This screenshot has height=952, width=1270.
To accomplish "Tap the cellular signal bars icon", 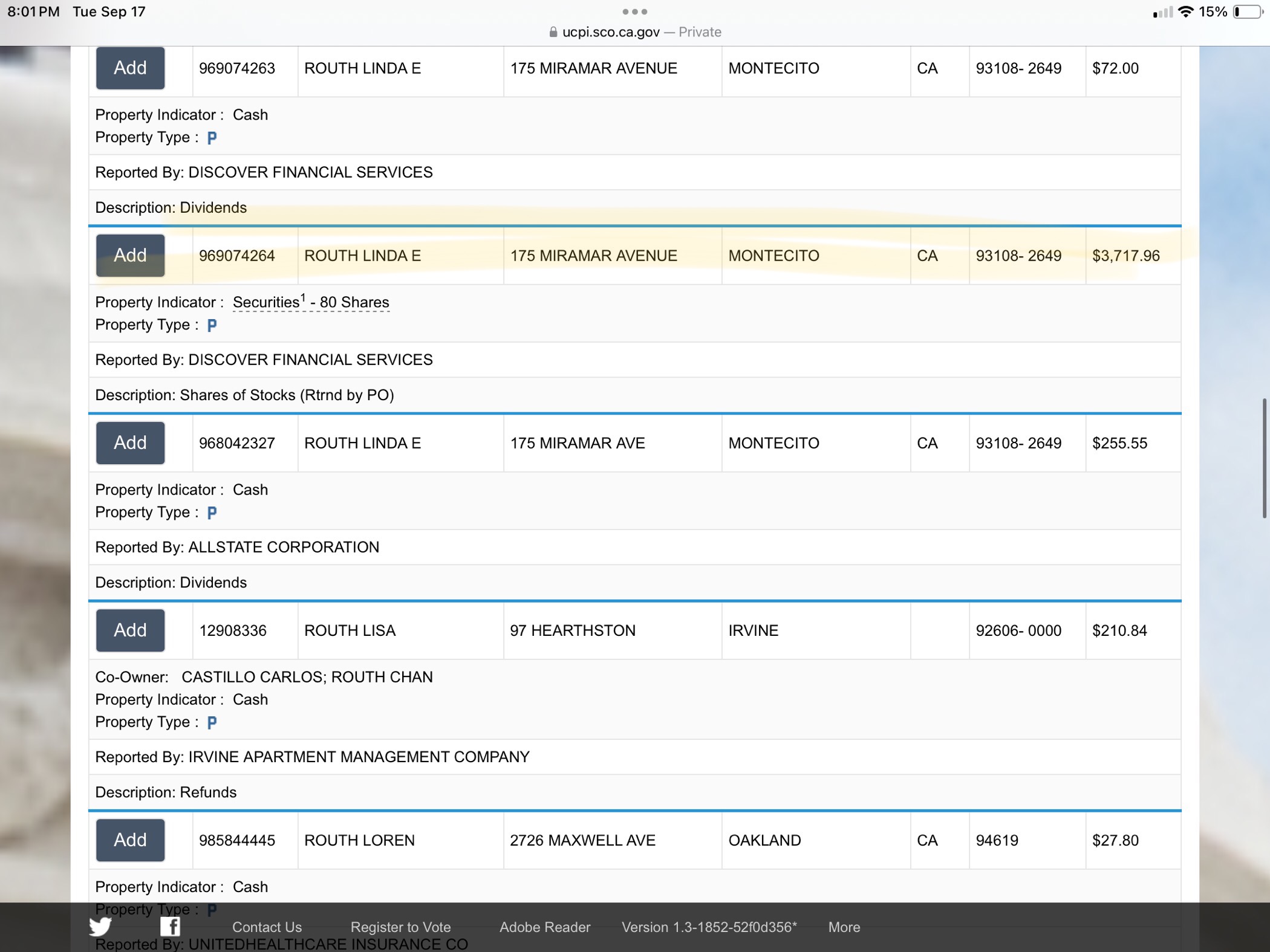I will (1162, 12).
